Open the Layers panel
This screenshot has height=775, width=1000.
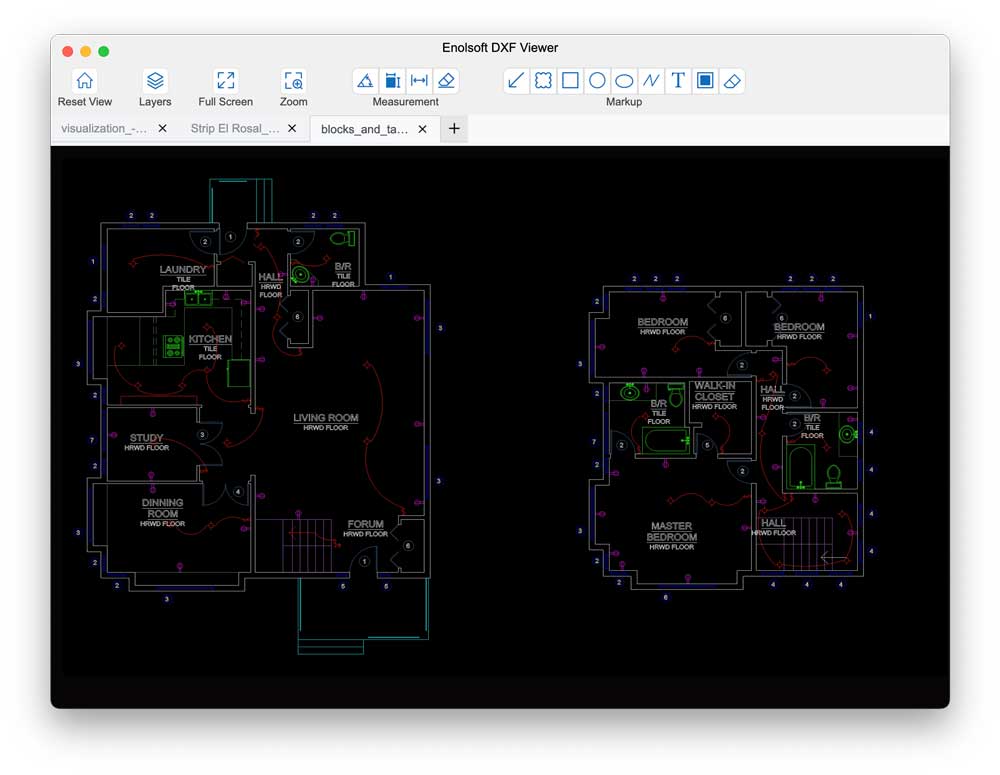point(155,81)
